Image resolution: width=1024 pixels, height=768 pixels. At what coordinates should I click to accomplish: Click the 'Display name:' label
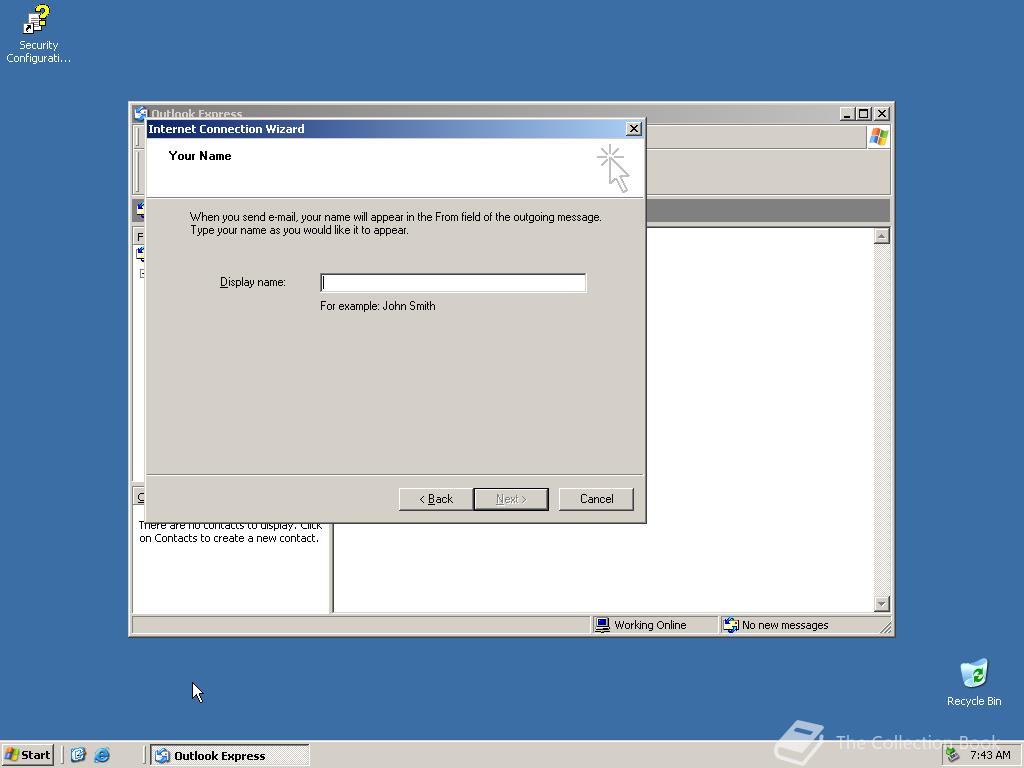(x=252, y=282)
